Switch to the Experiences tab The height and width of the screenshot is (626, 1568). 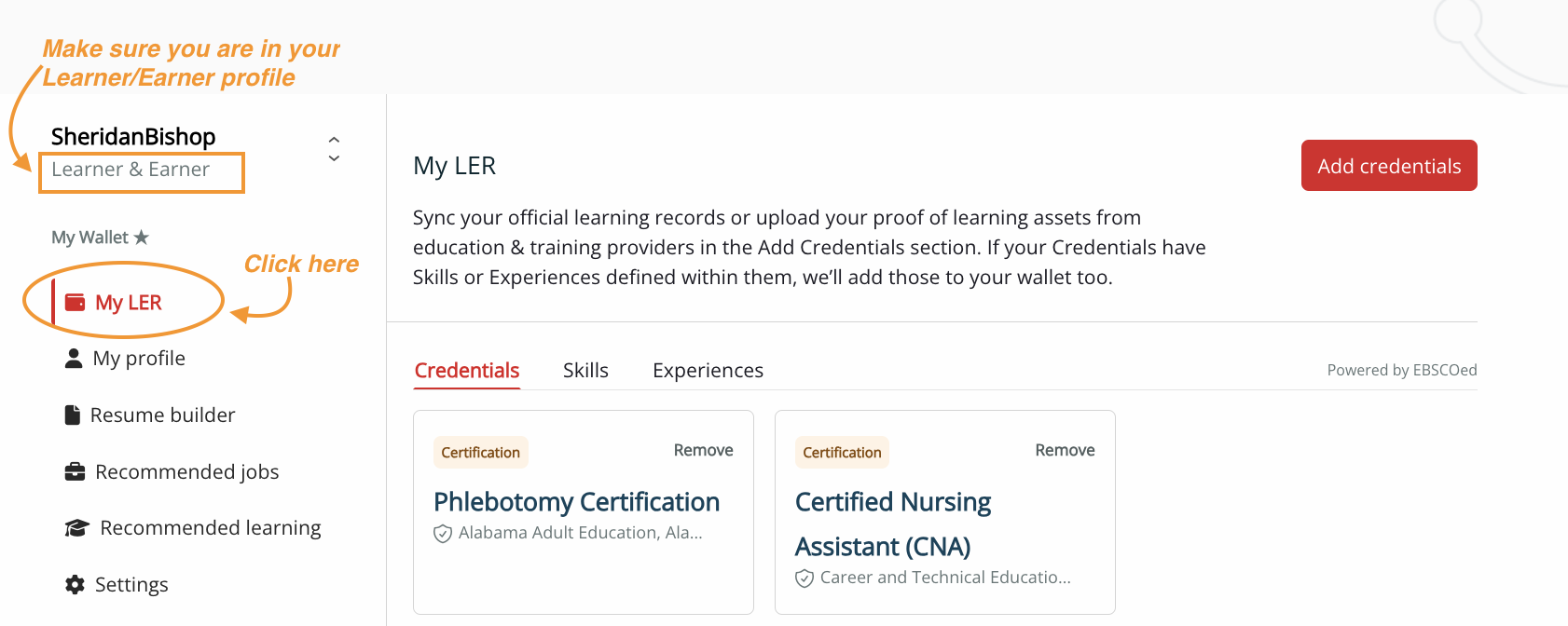click(708, 371)
